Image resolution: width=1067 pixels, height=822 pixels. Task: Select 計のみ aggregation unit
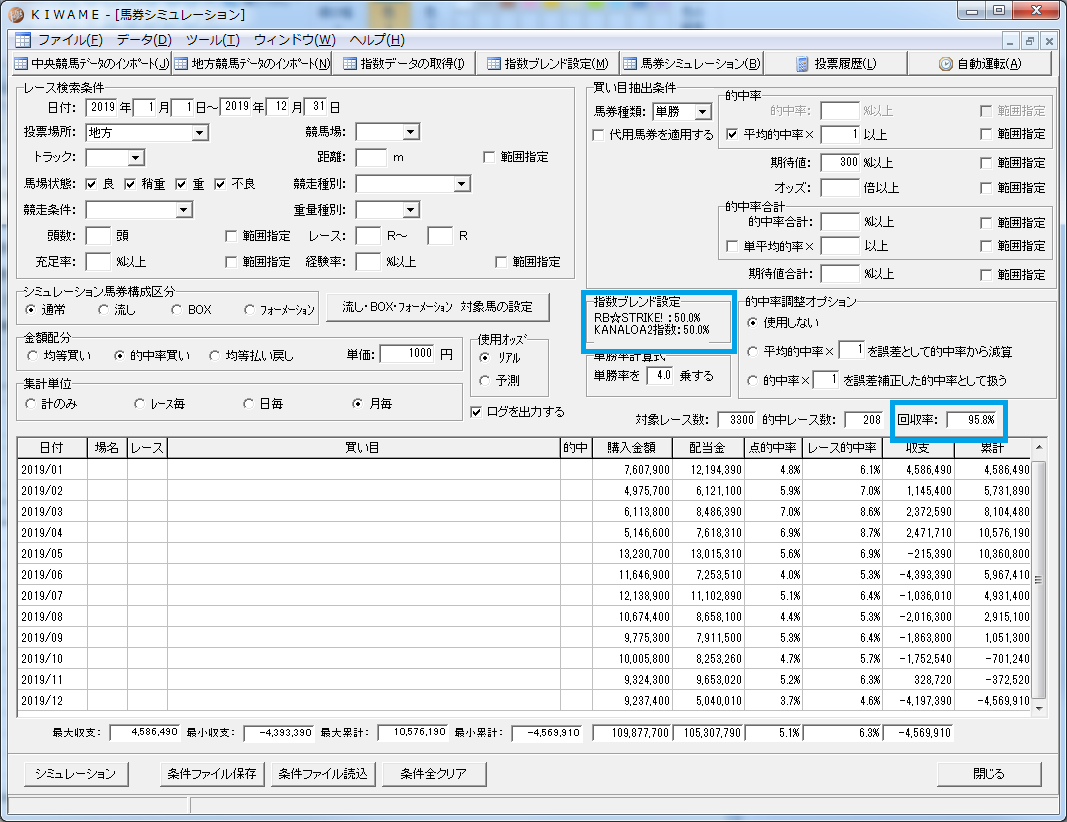point(30,404)
